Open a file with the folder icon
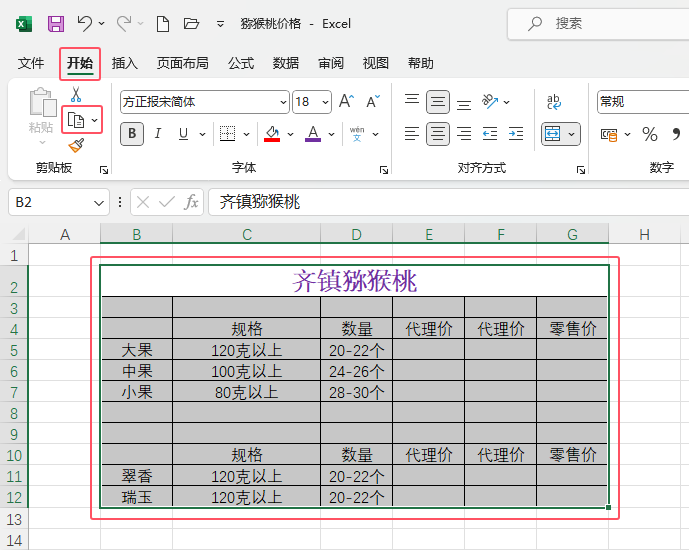 (191, 23)
